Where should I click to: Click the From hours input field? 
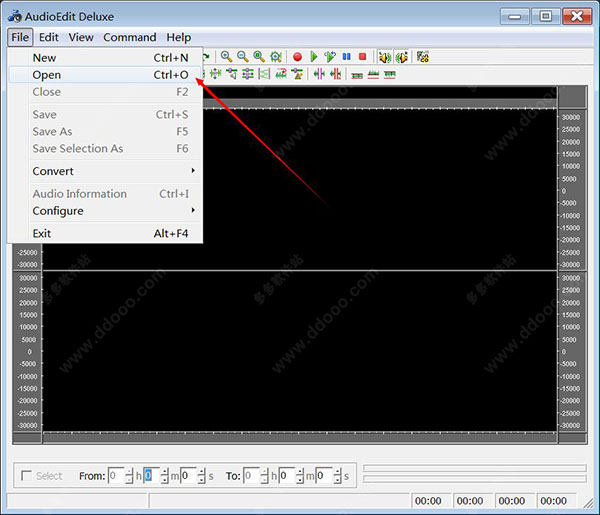tap(116, 476)
